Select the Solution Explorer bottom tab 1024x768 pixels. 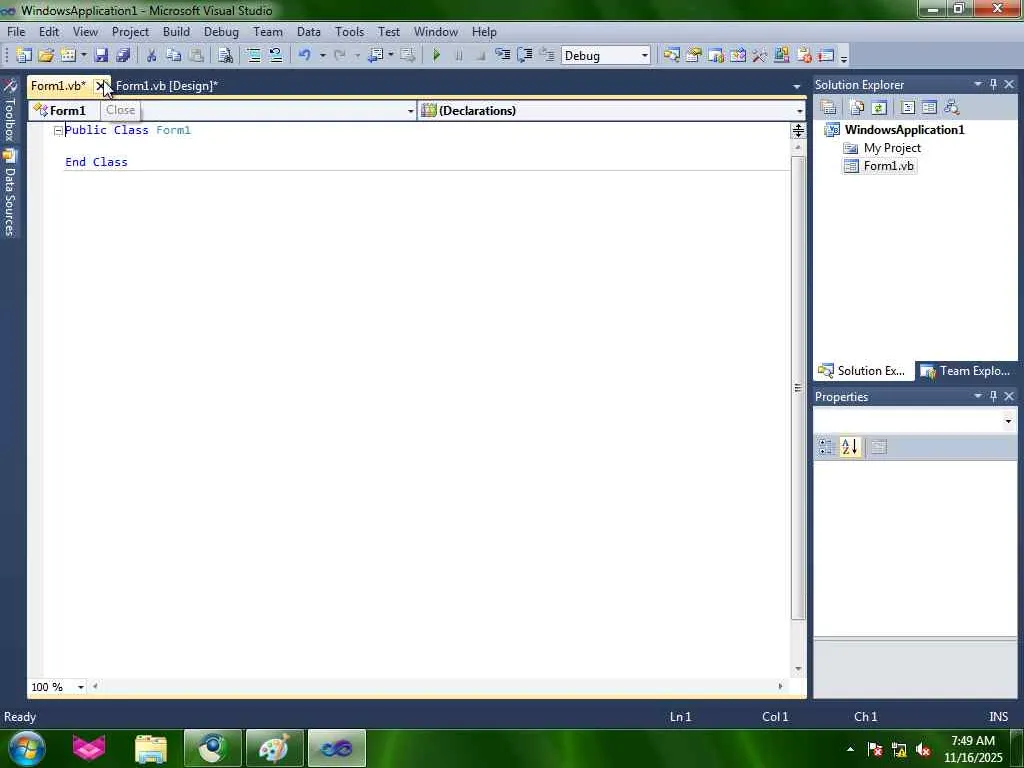[863, 371]
